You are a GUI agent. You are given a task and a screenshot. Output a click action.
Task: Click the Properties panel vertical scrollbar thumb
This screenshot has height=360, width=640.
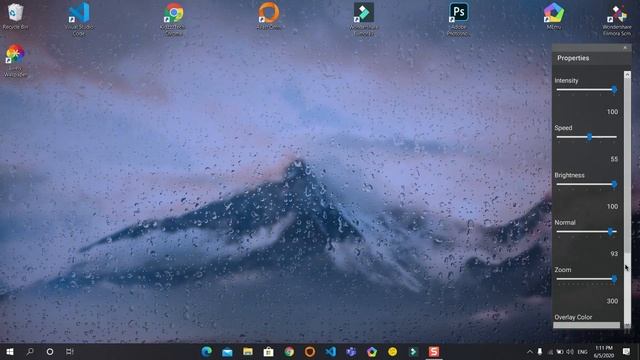pyautogui.click(x=627, y=167)
